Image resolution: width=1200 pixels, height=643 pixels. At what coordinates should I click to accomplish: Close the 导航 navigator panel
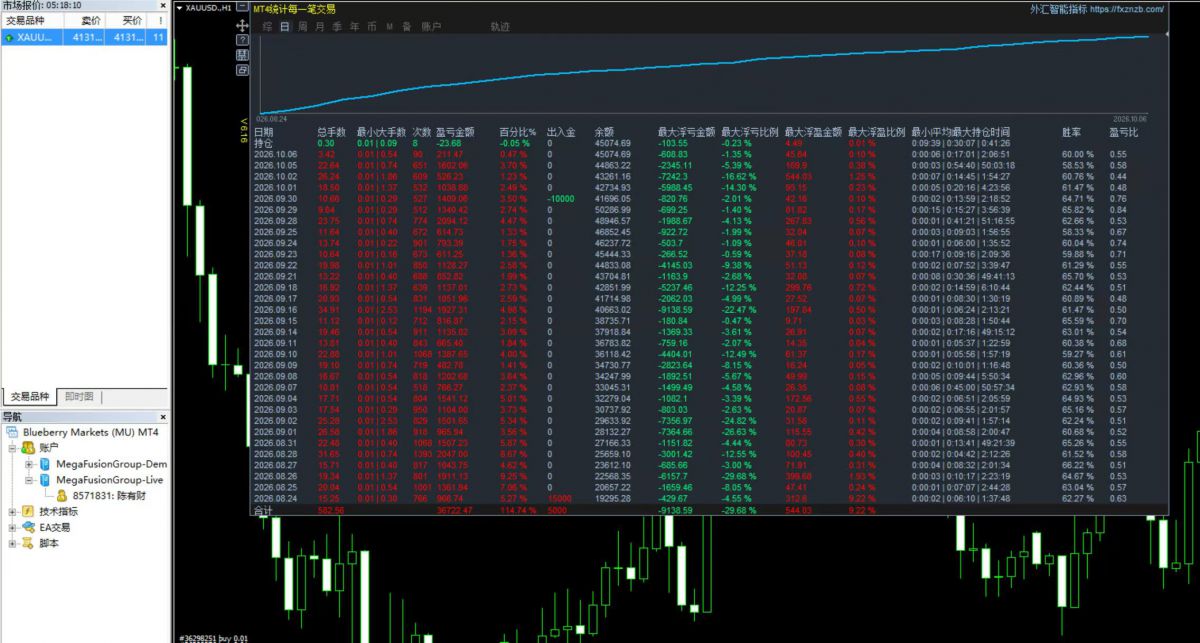[162, 416]
